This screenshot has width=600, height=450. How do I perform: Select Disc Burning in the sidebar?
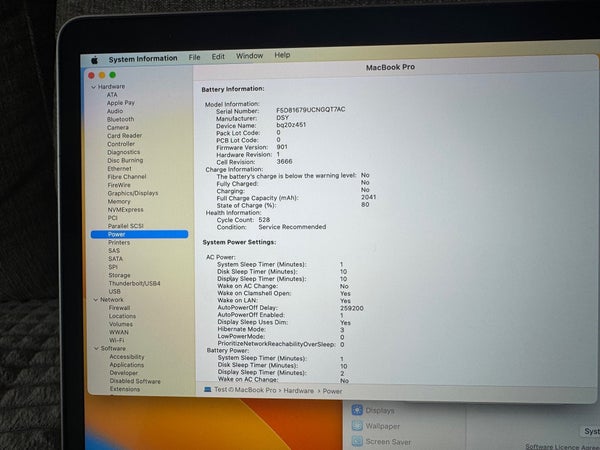pos(125,160)
